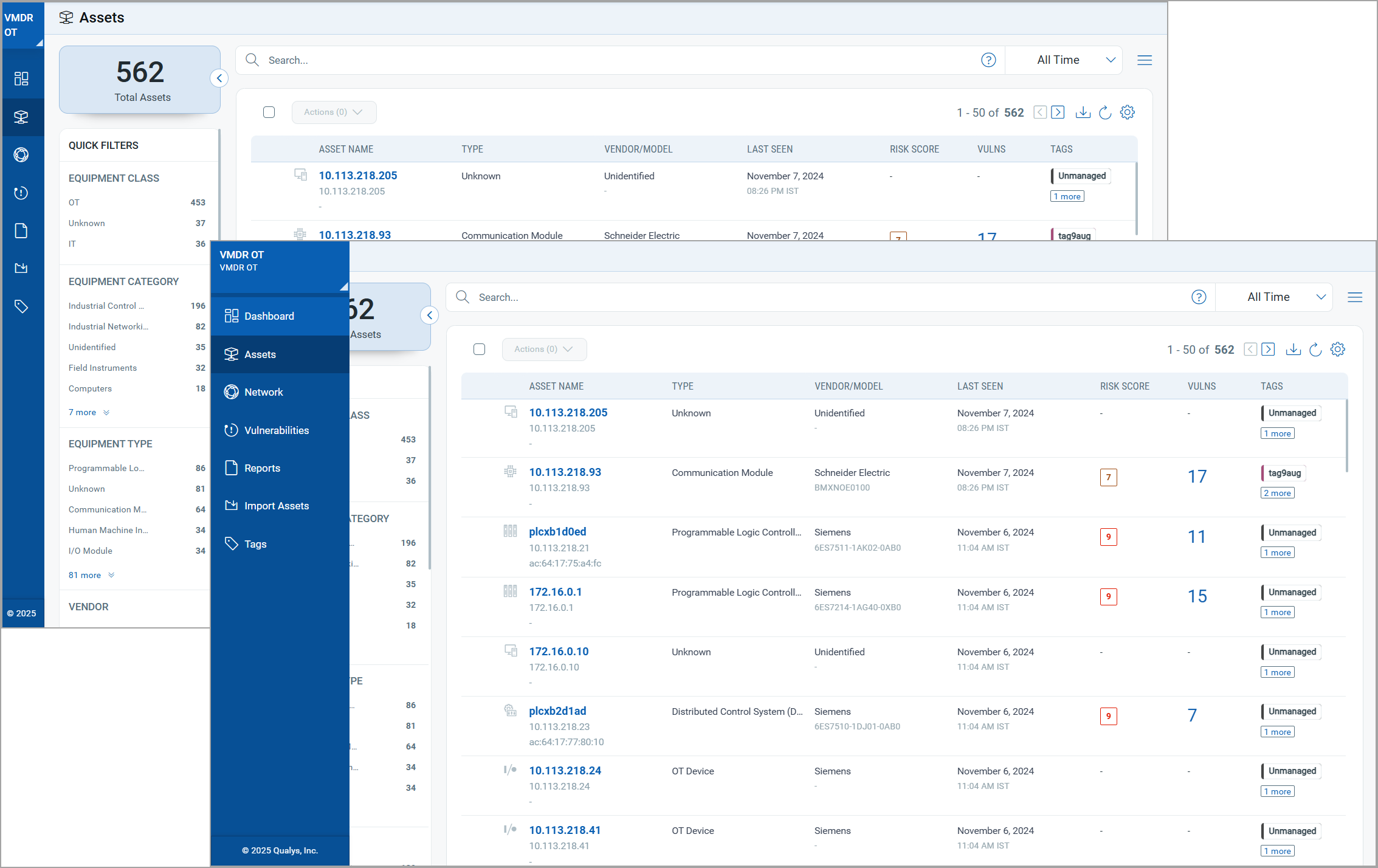This screenshot has height=868, width=1378.
Task: Collapse filters panel arrow in lower window
Action: click(x=429, y=315)
